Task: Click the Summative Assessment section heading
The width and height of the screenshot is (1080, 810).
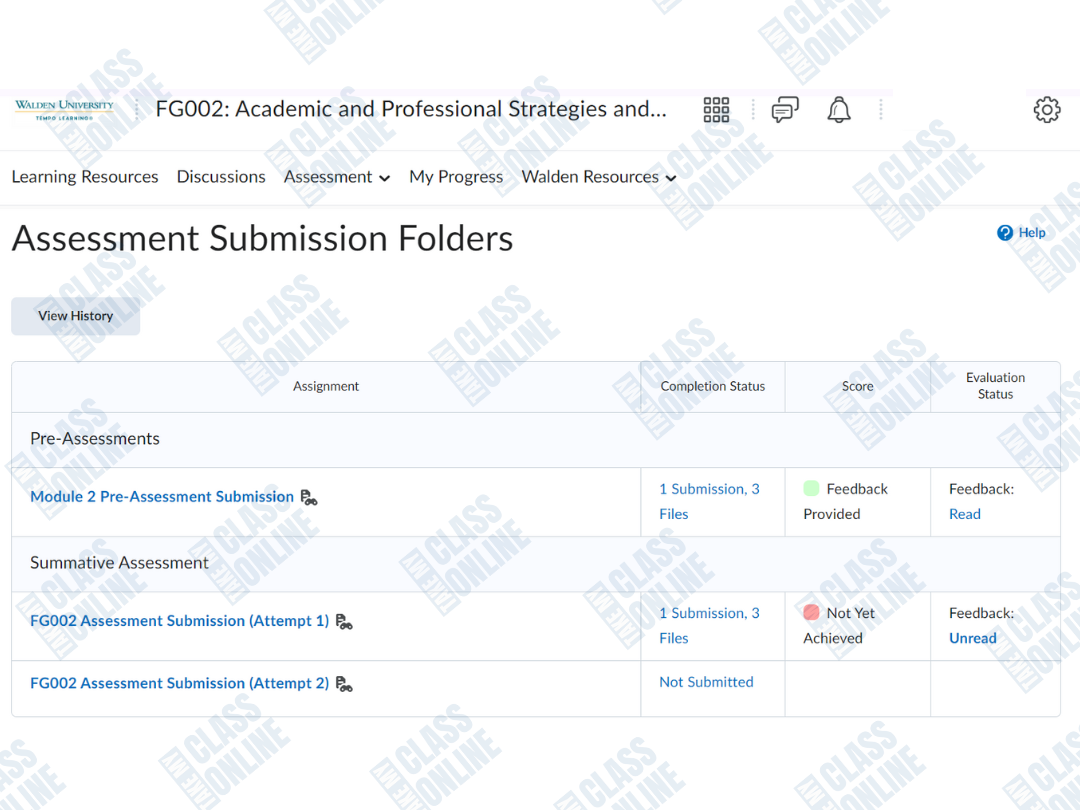Action: point(119,563)
